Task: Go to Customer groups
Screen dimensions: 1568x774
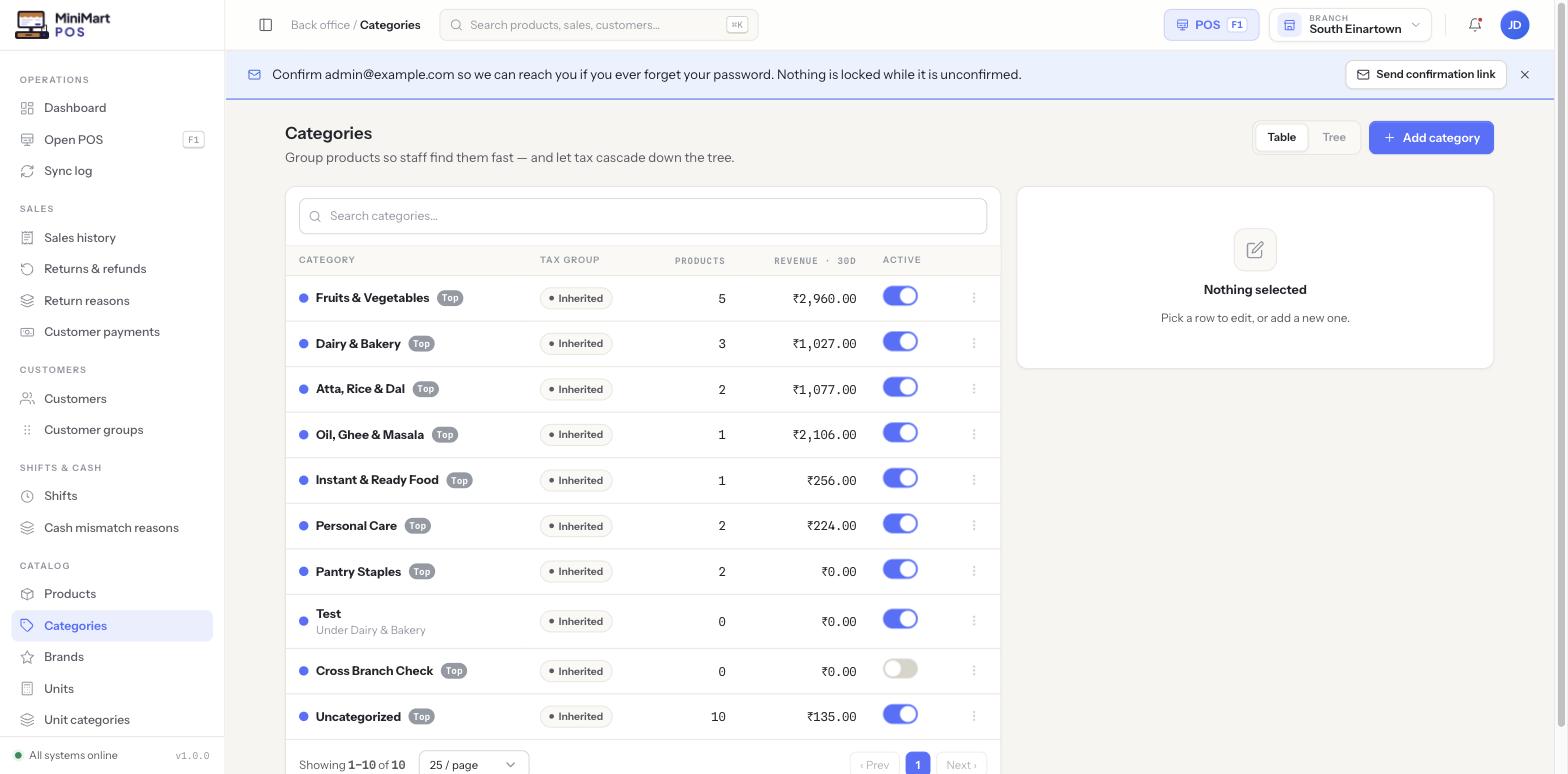Action: click(x=112, y=430)
